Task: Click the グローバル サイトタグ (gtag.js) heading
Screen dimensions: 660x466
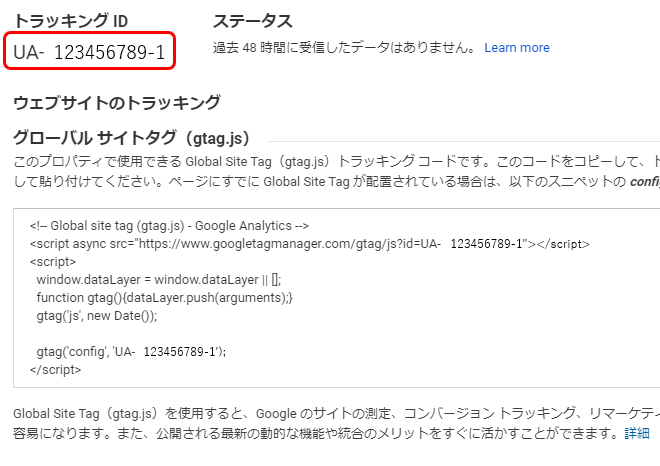Action: click(x=132, y=138)
